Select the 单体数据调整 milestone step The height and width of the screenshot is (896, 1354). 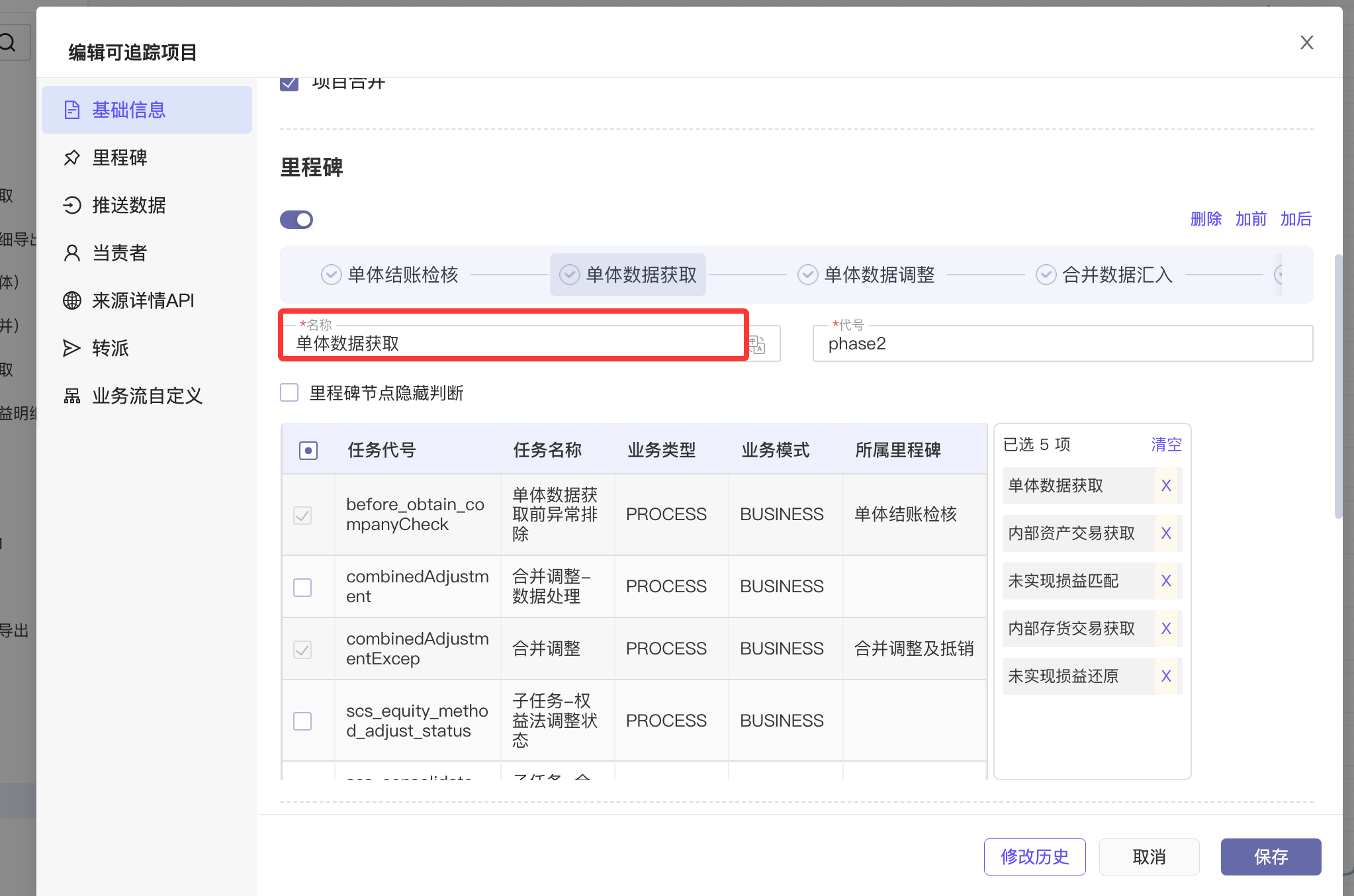point(866,275)
